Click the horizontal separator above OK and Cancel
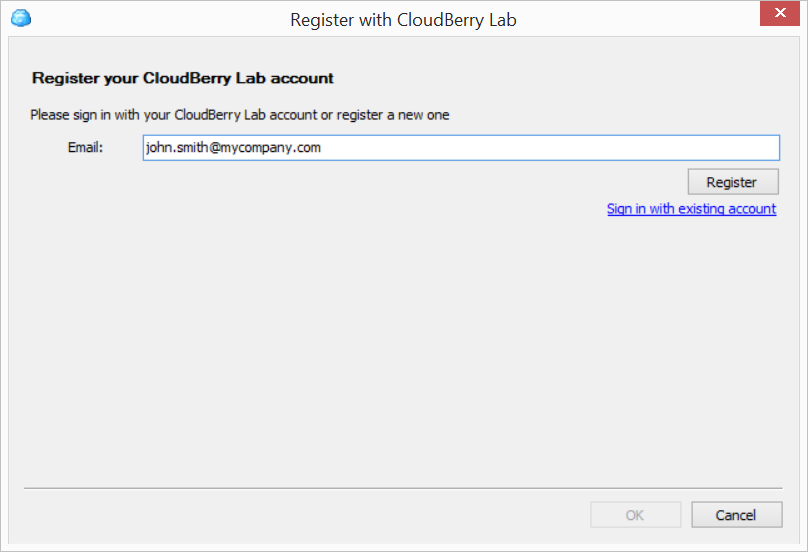The height and width of the screenshot is (552, 808). coord(403,488)
